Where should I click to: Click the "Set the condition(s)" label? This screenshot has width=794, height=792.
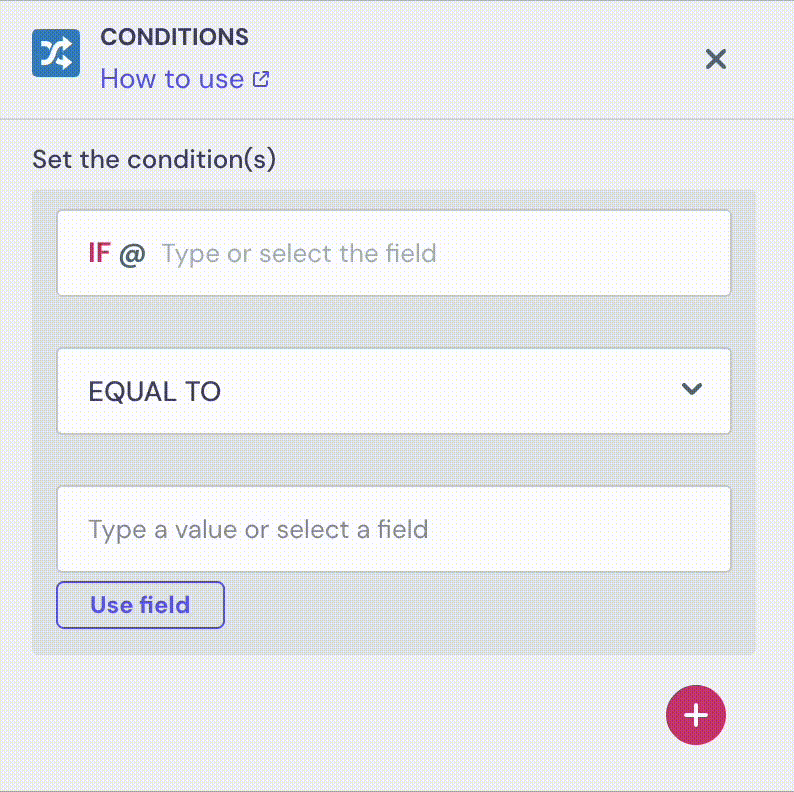point(154,159)
